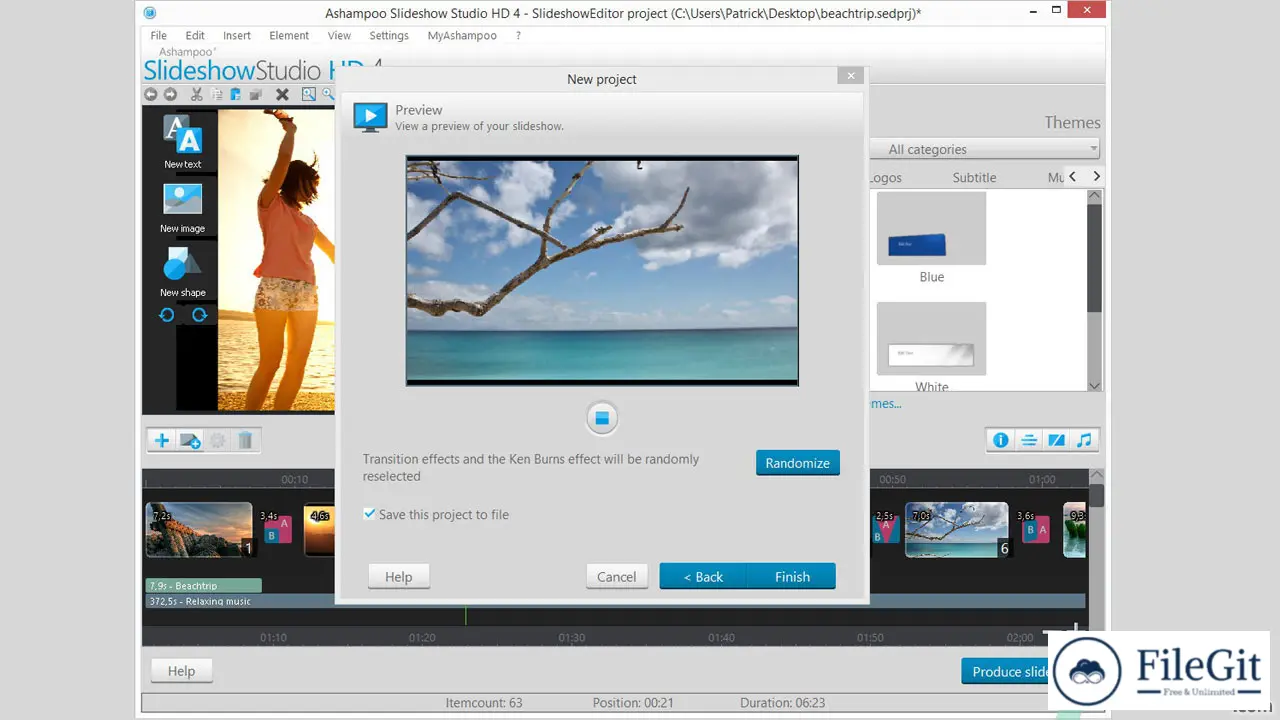
Task: Show previous theme tabs with left chevron
Action: coord(1072,176)
